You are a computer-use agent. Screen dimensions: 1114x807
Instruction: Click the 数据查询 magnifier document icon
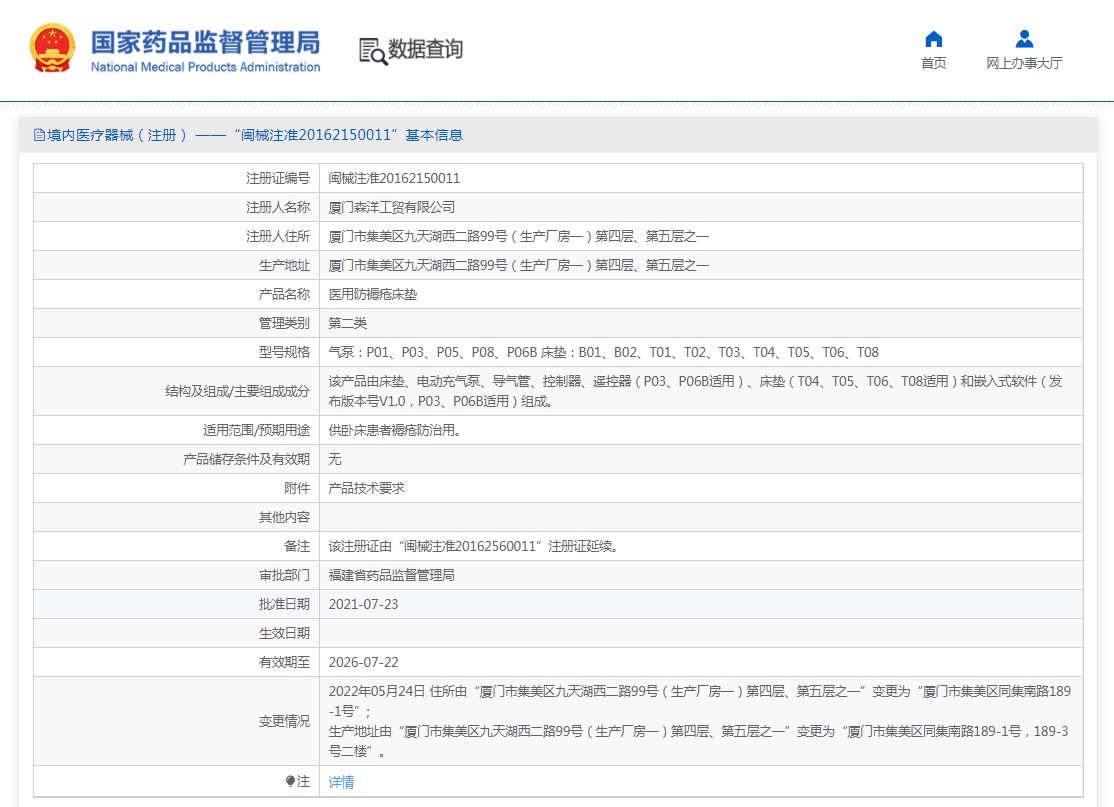click(372, 50)
